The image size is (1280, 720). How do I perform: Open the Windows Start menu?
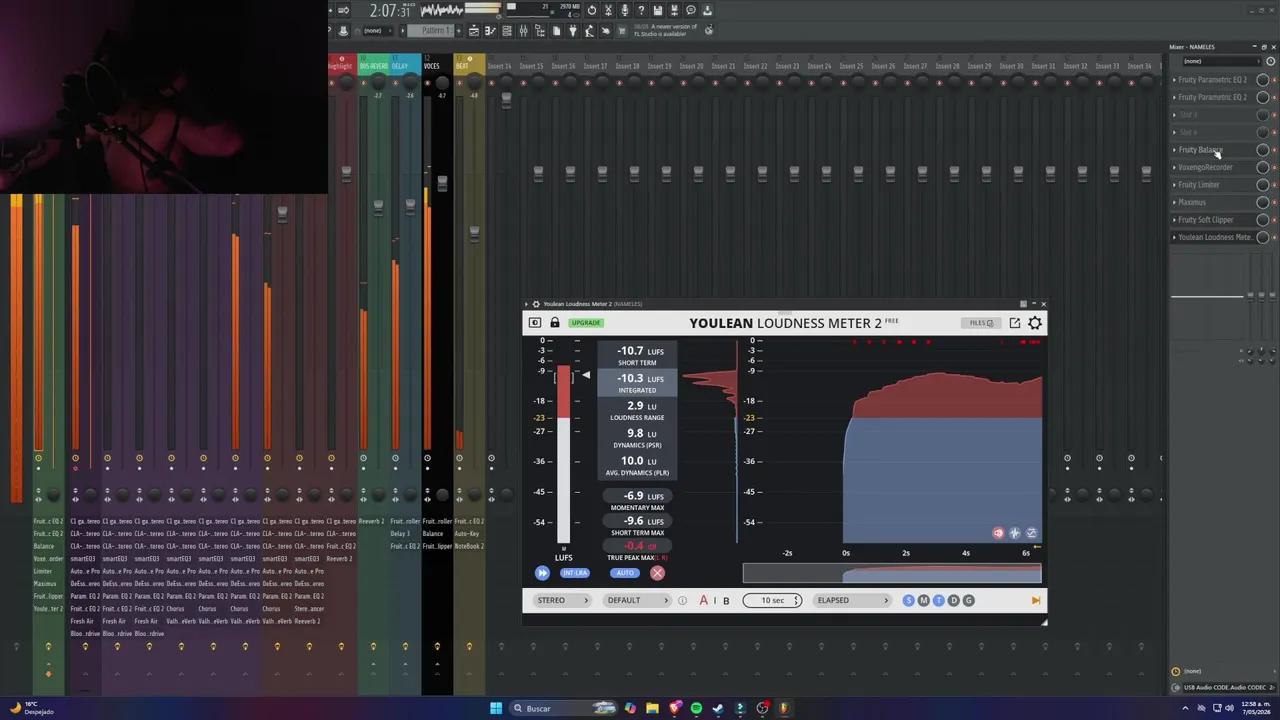tap(496, 708)
